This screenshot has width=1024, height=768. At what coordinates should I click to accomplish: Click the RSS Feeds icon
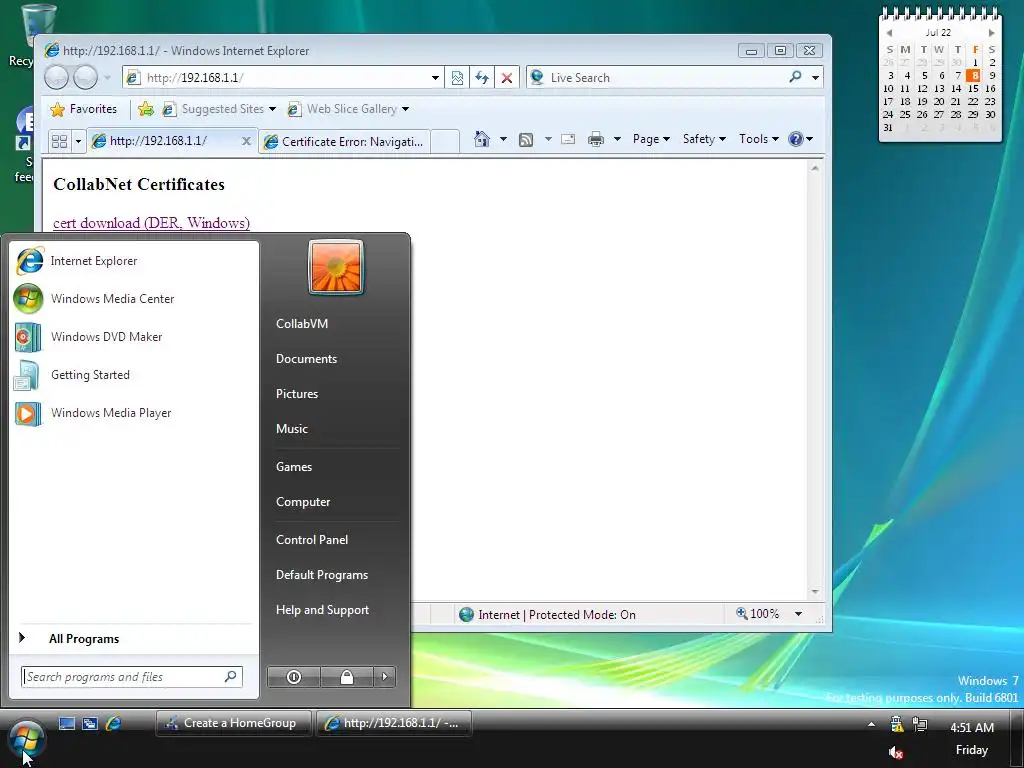[x=526, y=139]
